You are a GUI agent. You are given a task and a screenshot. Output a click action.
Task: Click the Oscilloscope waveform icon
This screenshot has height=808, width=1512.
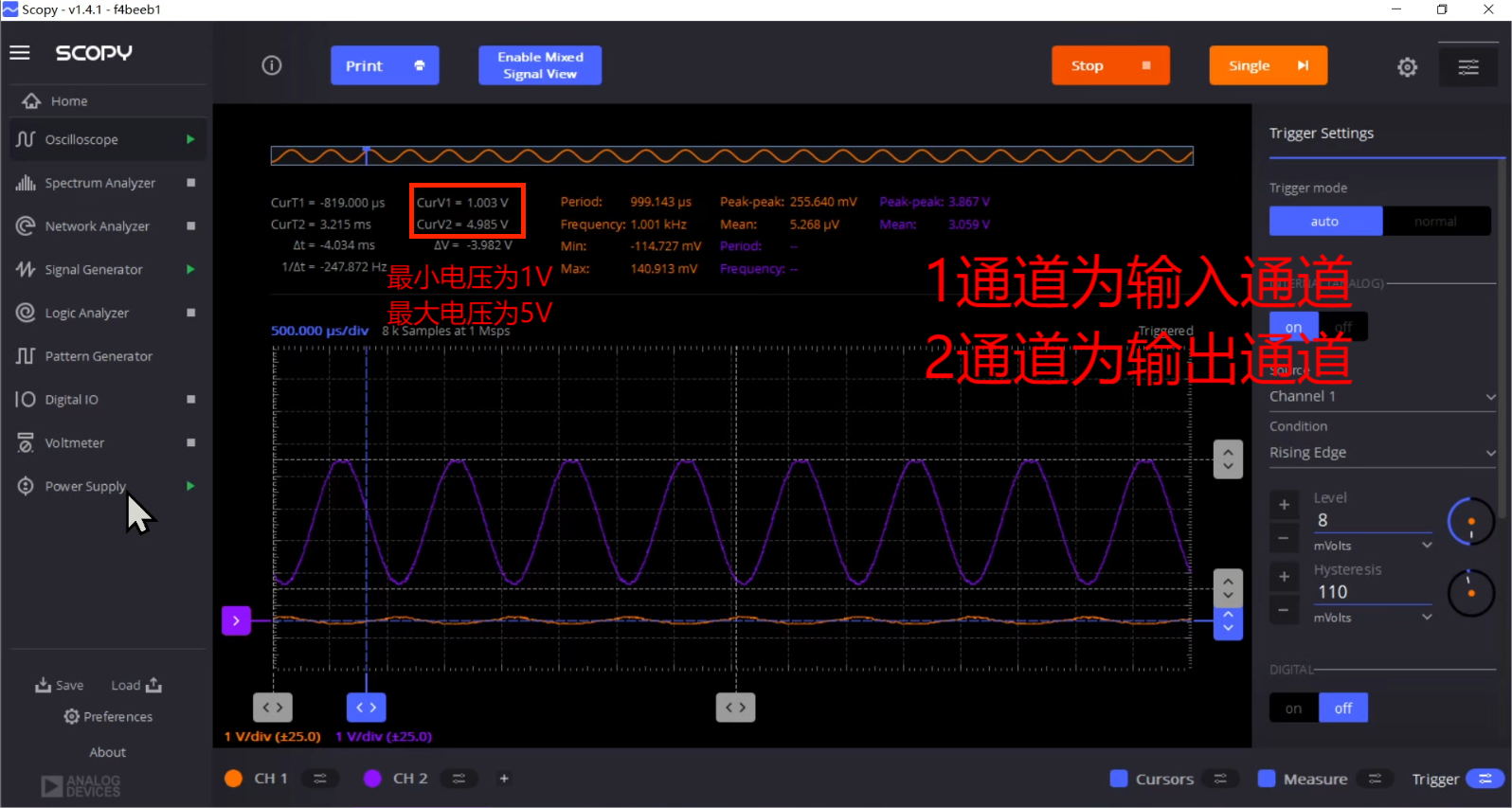pos(26,139)
